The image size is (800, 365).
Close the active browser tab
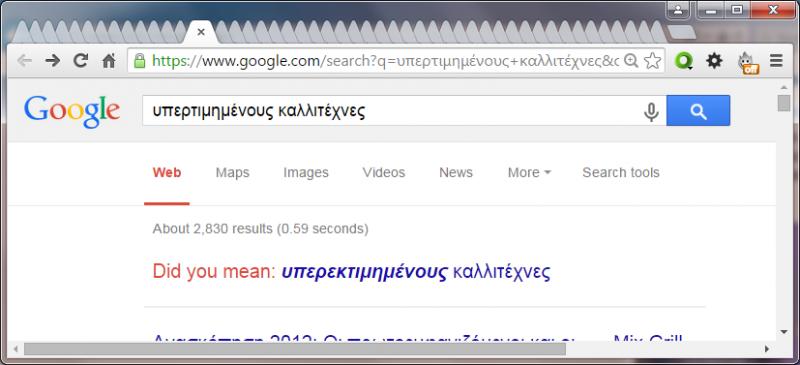point(201,32)
